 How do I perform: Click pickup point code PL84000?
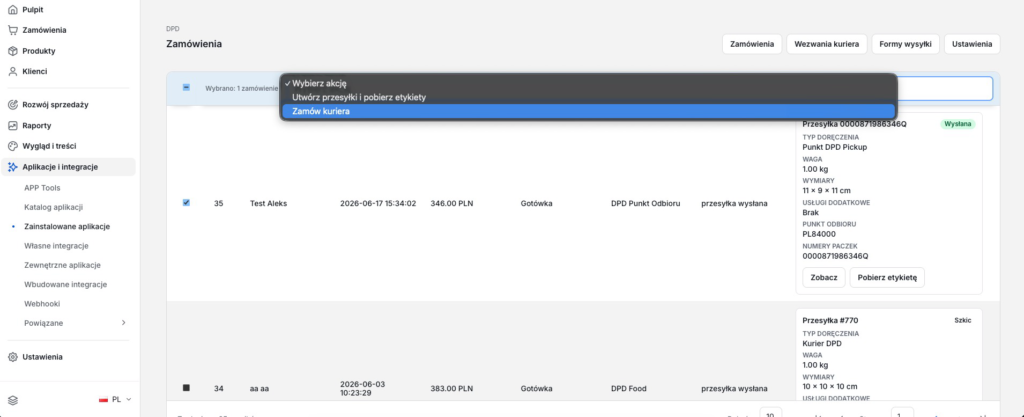819,234
